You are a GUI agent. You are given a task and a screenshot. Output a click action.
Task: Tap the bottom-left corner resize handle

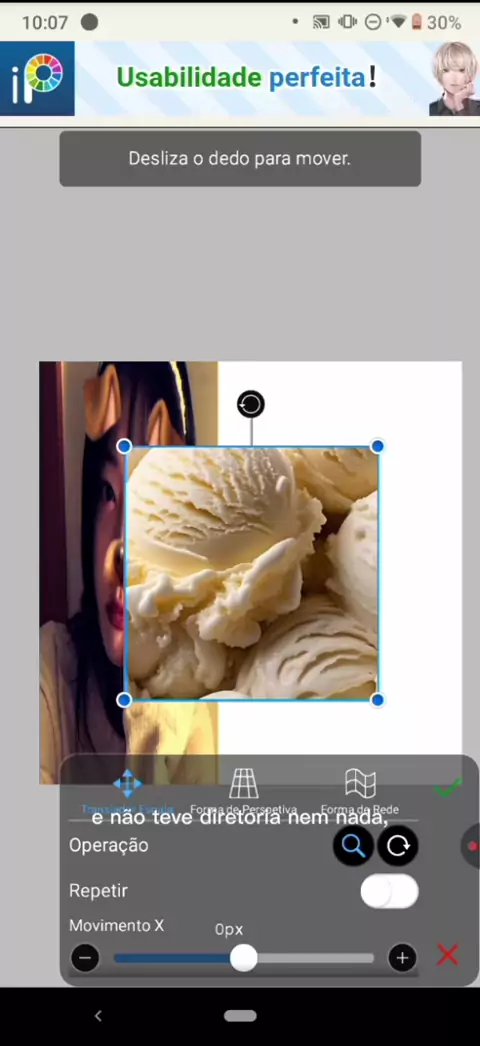(124, 700)
